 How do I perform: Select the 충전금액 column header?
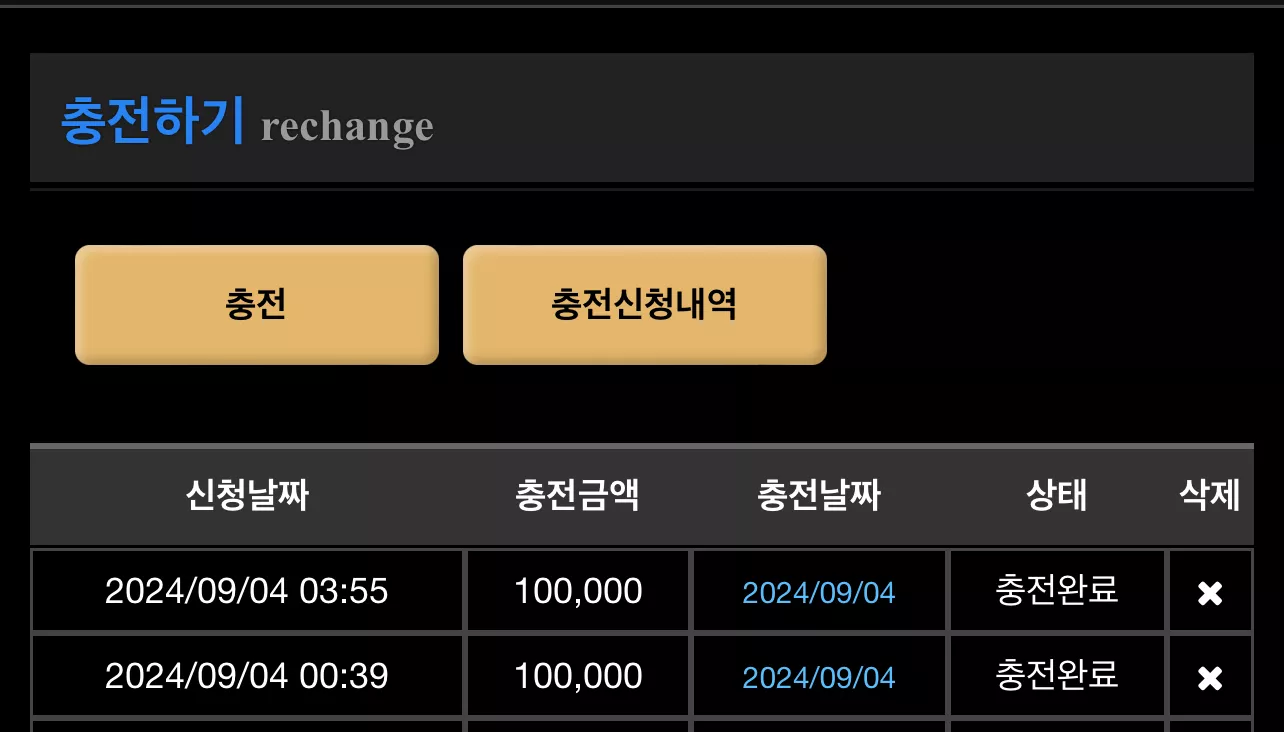point(577,496)
